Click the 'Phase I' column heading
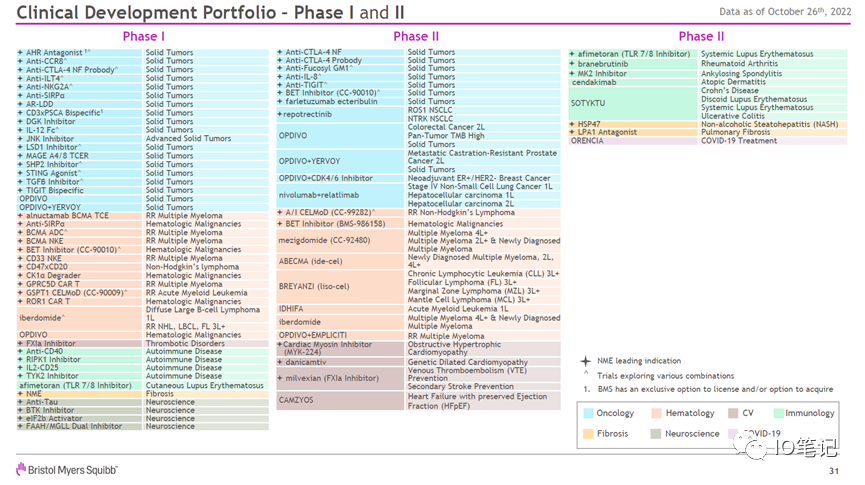 (143, 36)
